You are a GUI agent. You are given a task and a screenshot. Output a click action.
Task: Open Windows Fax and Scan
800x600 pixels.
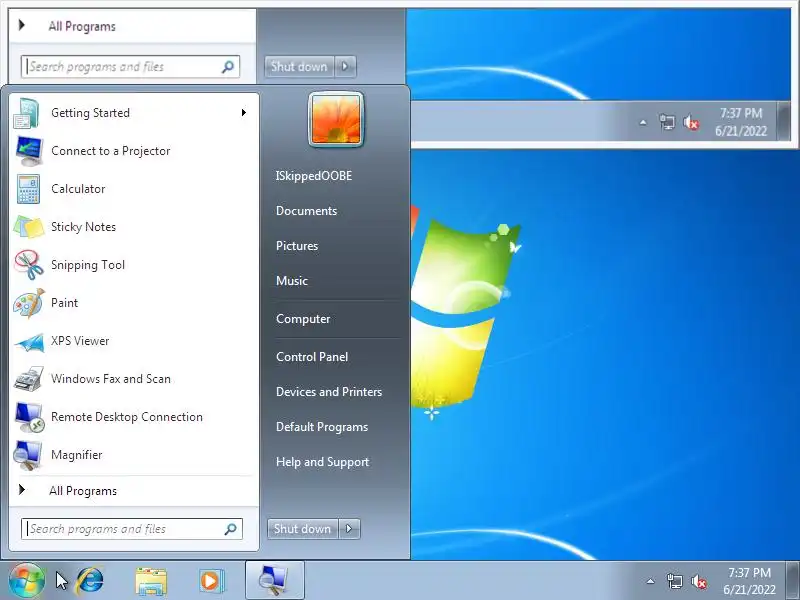point(134,379)
